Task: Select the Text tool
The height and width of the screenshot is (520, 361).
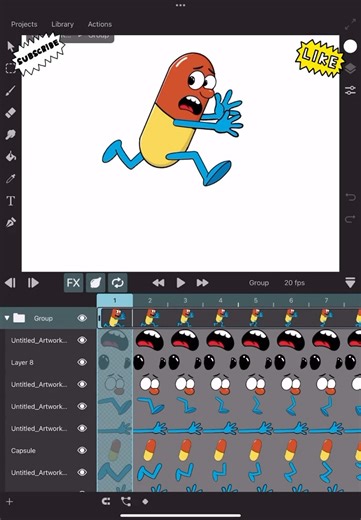Action: click(x=11, y=201)
